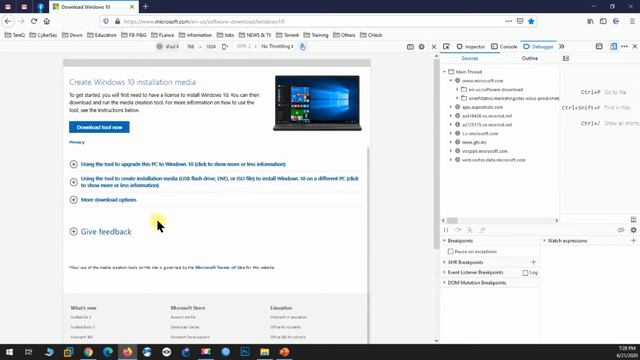Expand ajax.aspnetcdn.com in Sources tree
This screenshot has width=640, height=360.
451,107
